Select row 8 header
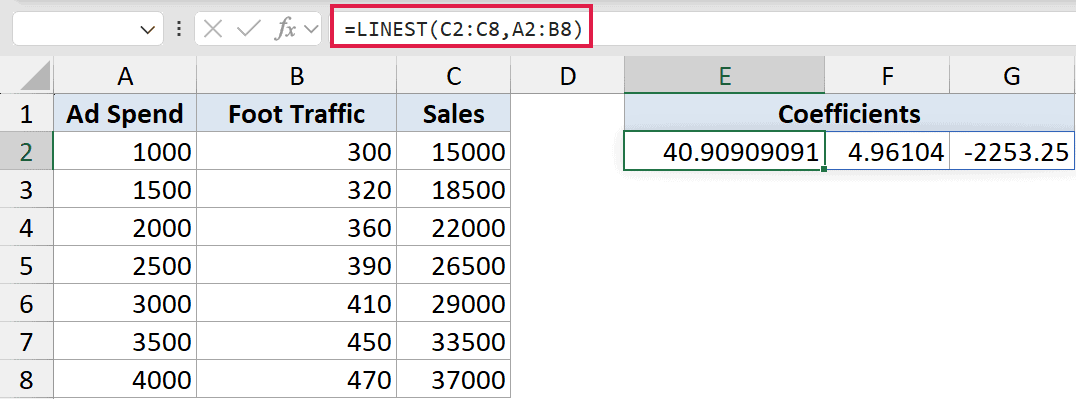The height and width of the screenshot is (399, 1076). [x=26, y=378]
